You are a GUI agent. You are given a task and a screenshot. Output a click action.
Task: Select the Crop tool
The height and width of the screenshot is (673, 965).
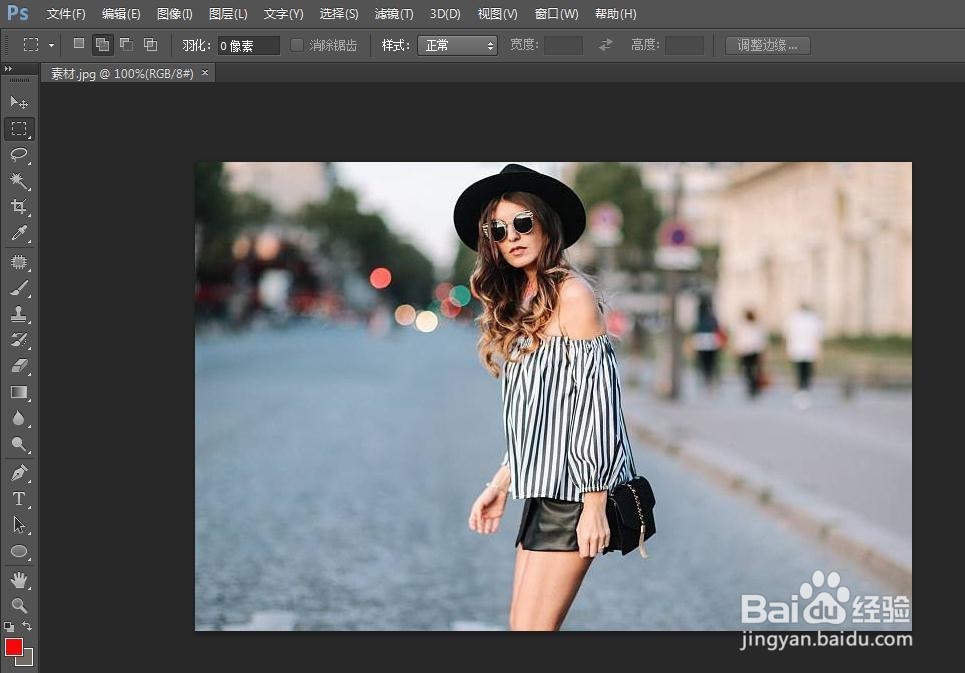[19, 207]
